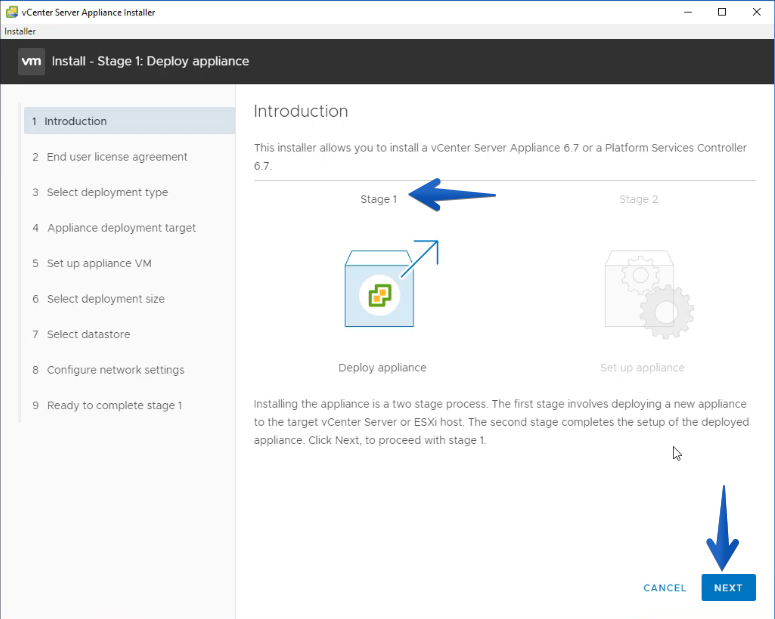This screenshot has width=775, height=619.
Task: Click the vCenter installer title bar icon
Action: pyautogui.click(x=11, y=12)
